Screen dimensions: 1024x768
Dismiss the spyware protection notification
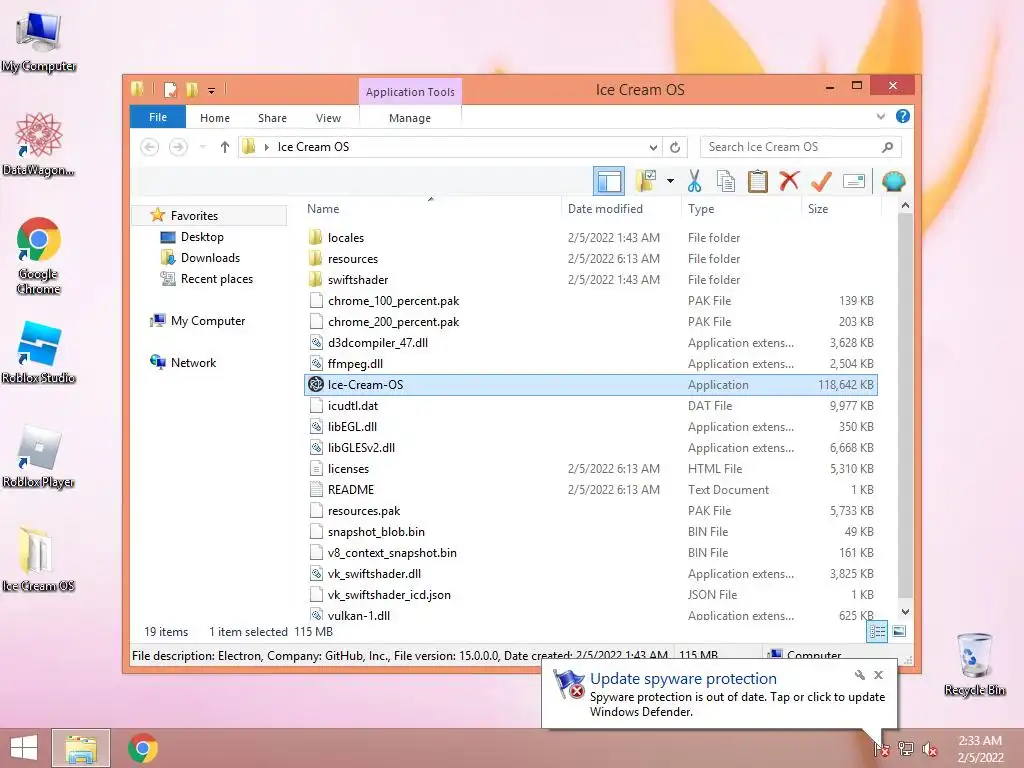point(878,675)
